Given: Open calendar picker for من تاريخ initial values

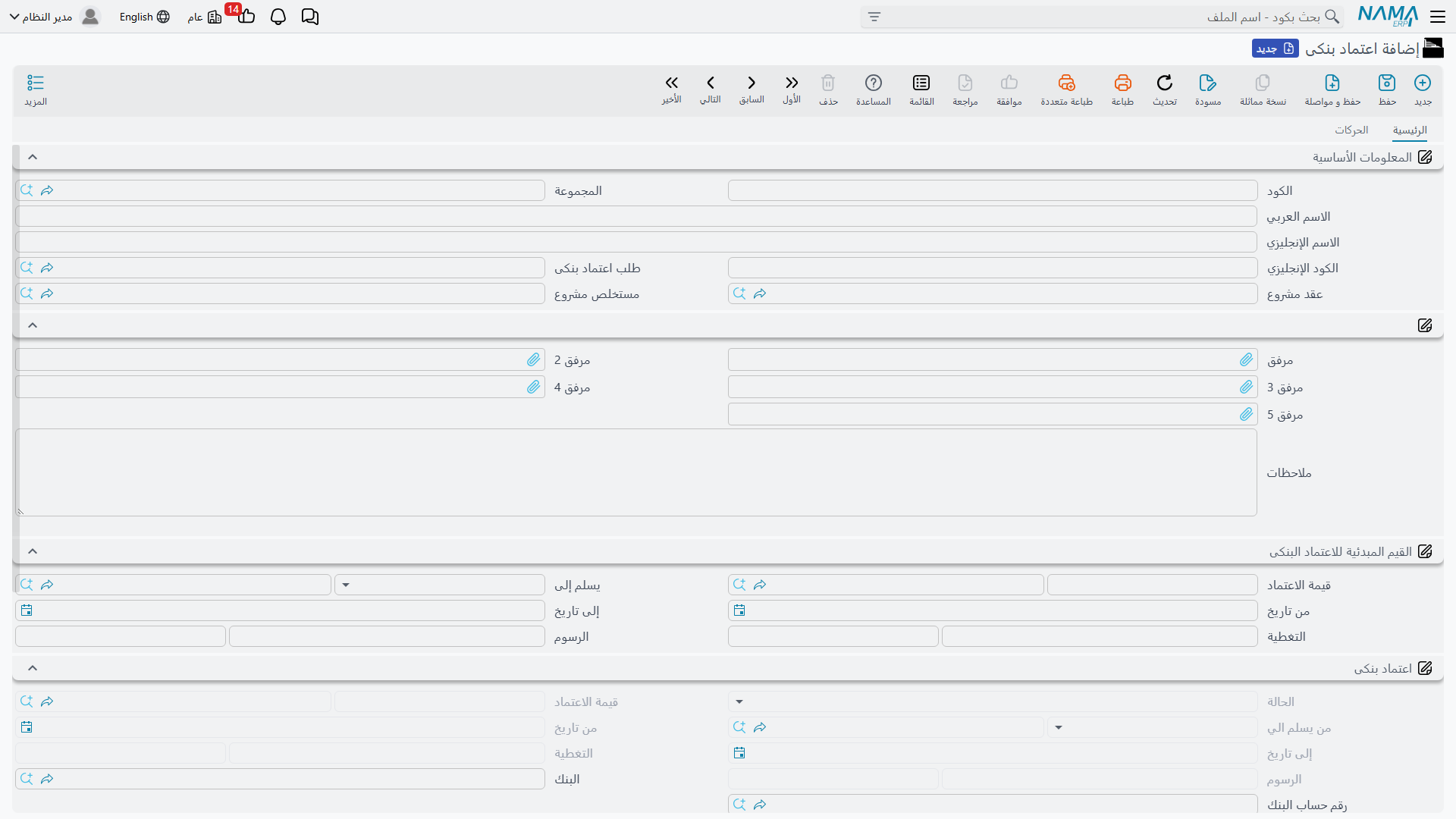Looking at the screenshot, I should pos(739,610).
